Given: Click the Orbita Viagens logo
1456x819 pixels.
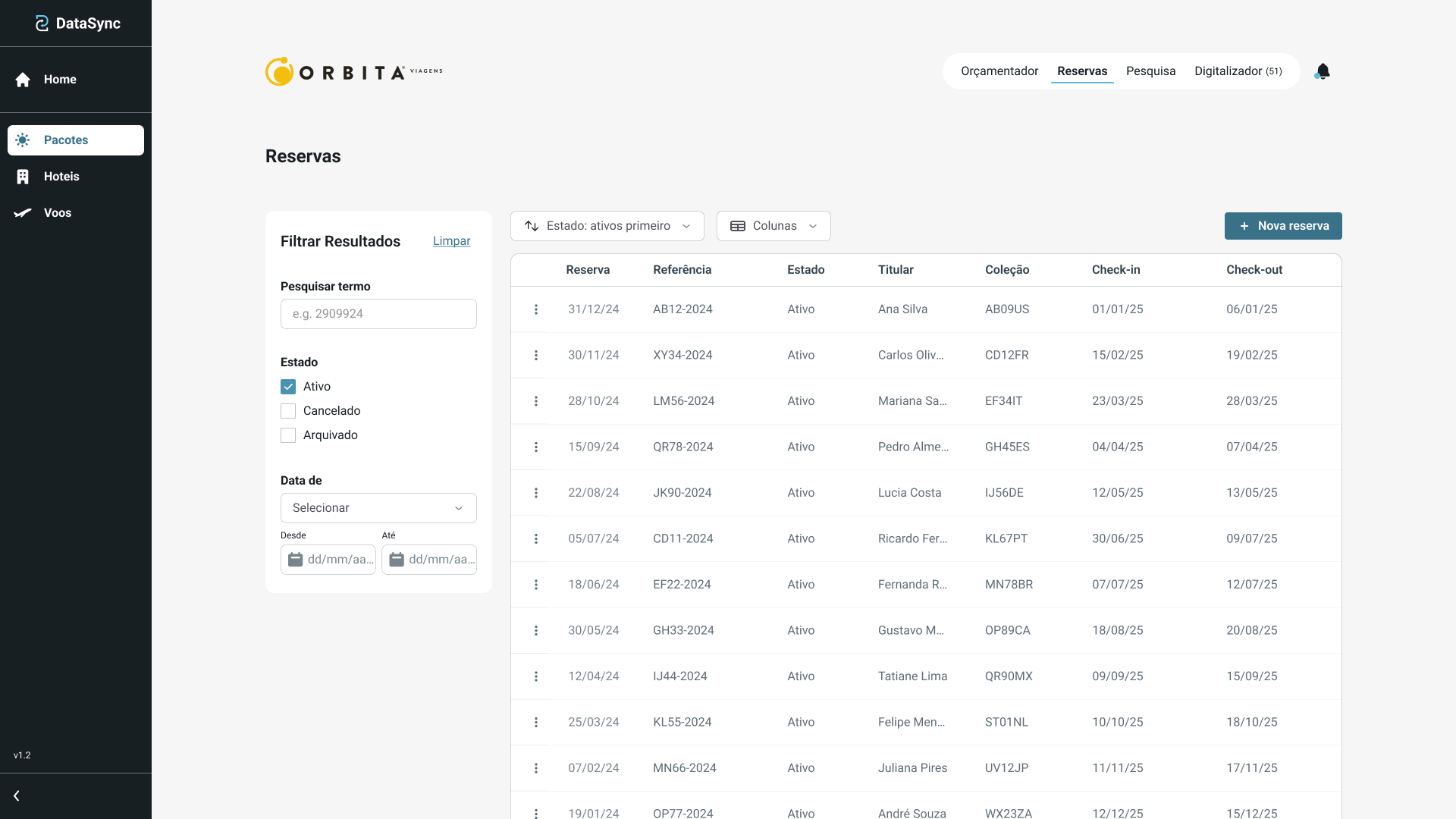Looking at the screenshot, I should [353, 72].
